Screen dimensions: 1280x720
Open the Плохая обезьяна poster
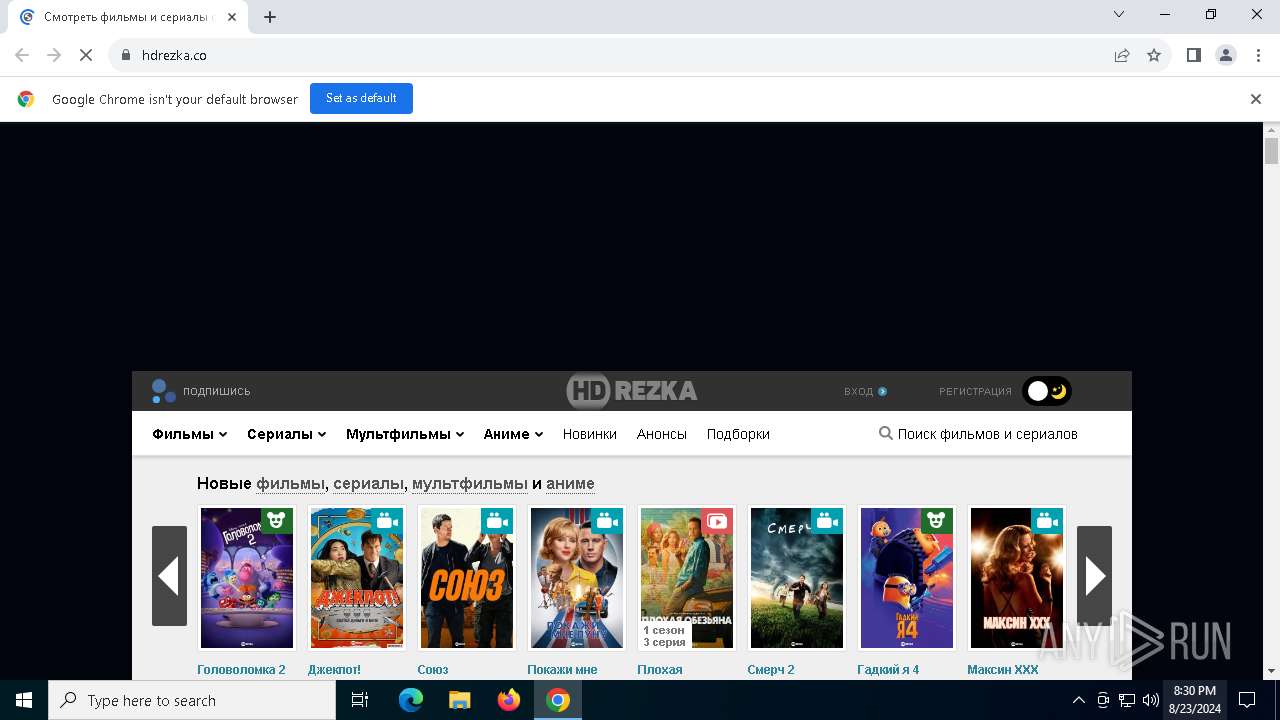(x=687, y=578)
